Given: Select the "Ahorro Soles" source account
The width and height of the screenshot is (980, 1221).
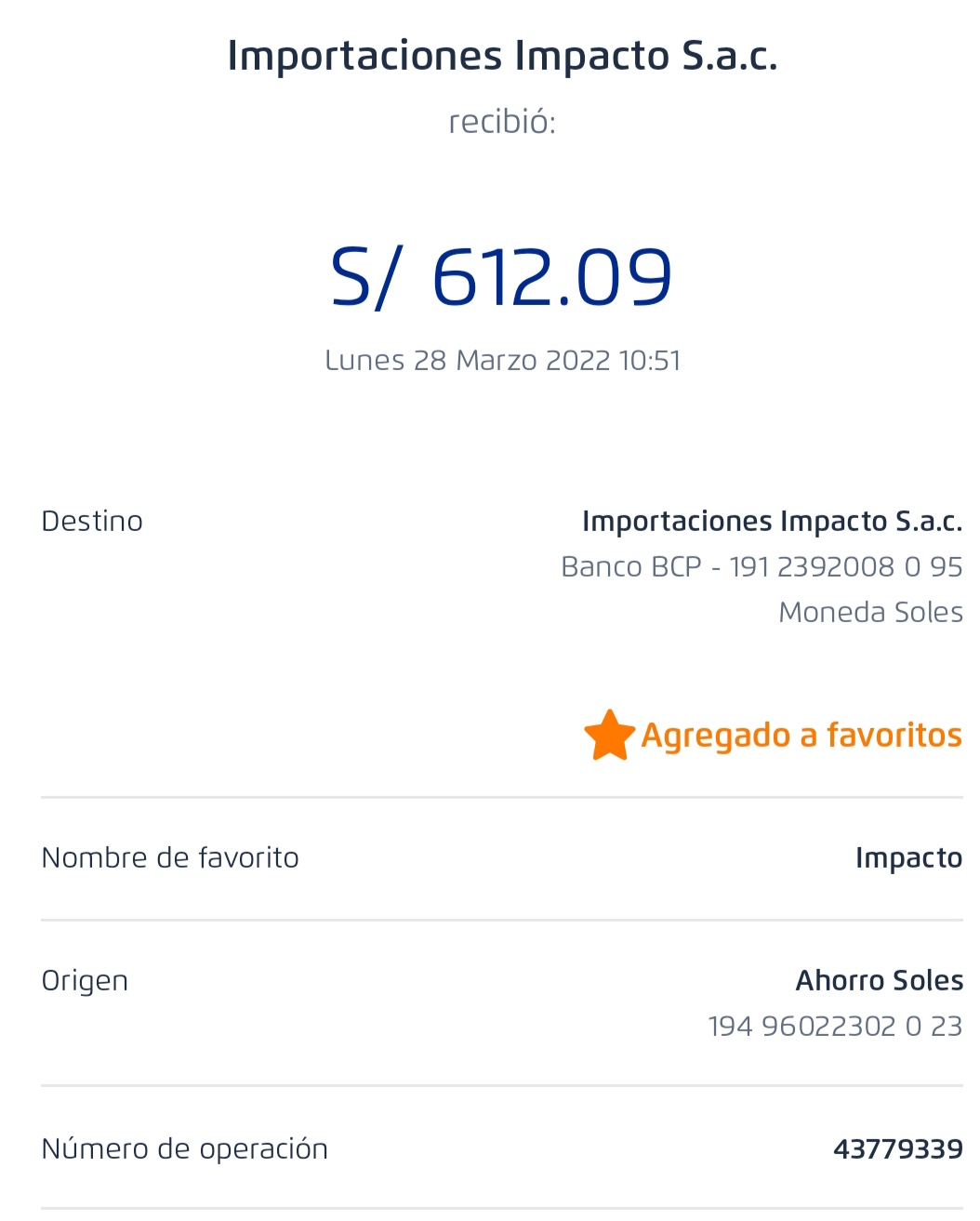Looking at the screenshot, I should pos(879,980).
